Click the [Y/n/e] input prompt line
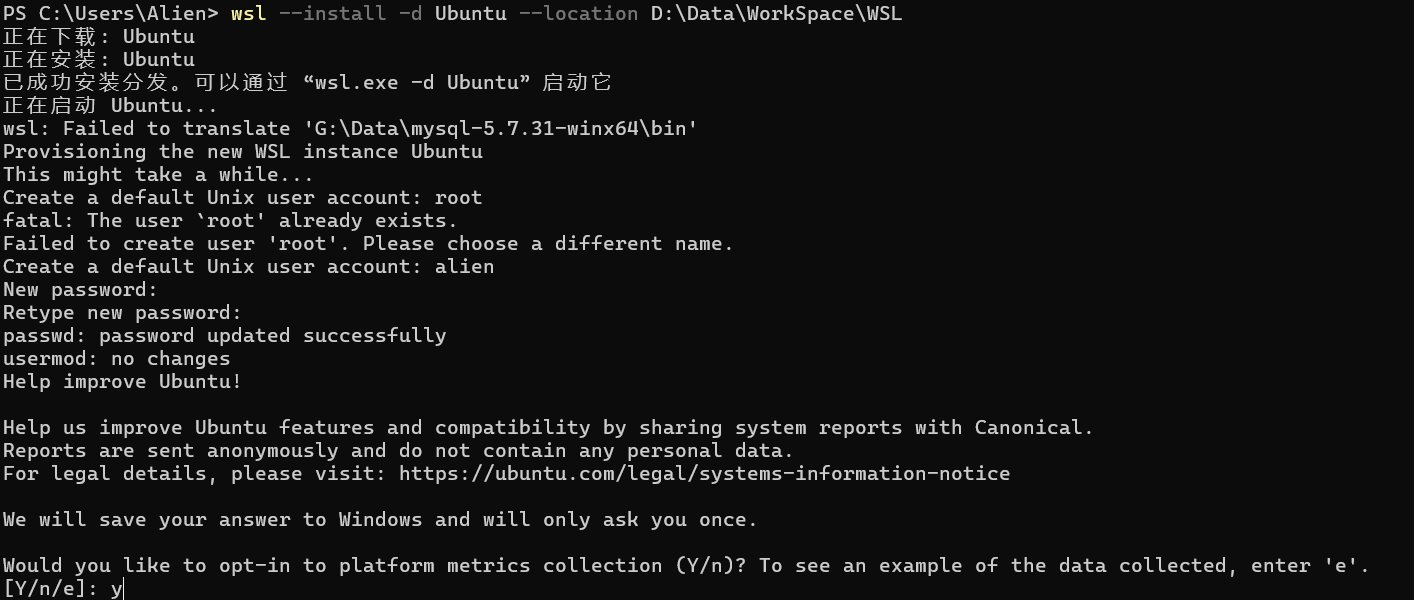Image resolution: width=1414 pixels, height=600 pixels. [x=63, y=589]
